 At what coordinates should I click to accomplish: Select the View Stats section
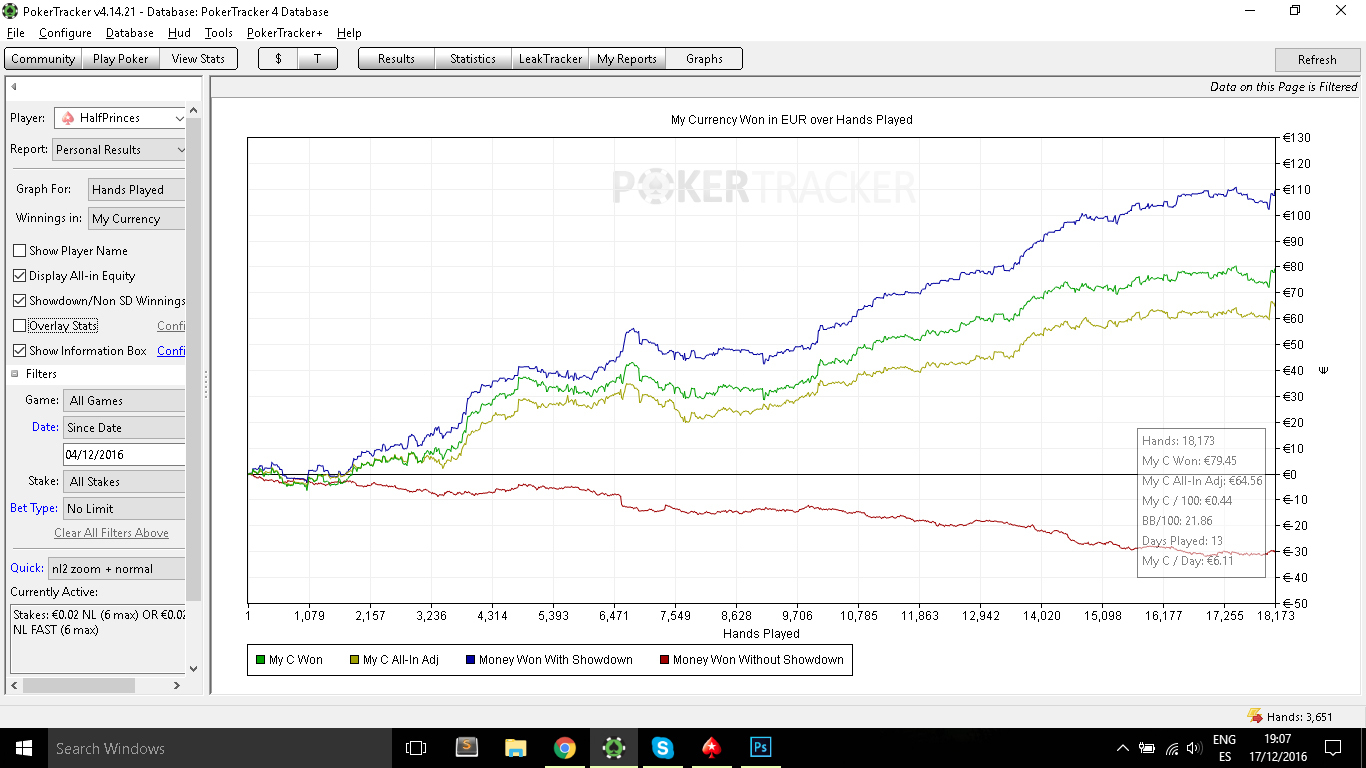[198, 59]
